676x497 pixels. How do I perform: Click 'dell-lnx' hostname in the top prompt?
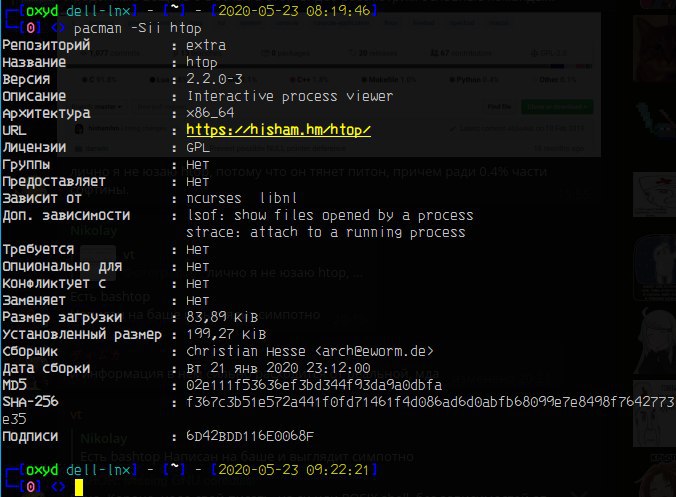pyautogui.click(x=98, y=10)
